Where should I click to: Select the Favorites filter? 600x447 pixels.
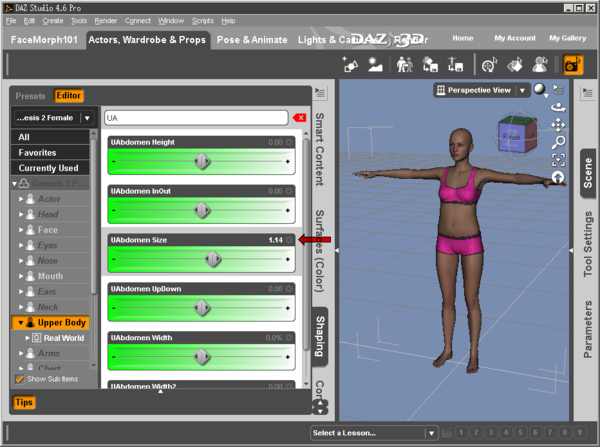point(50,152)
